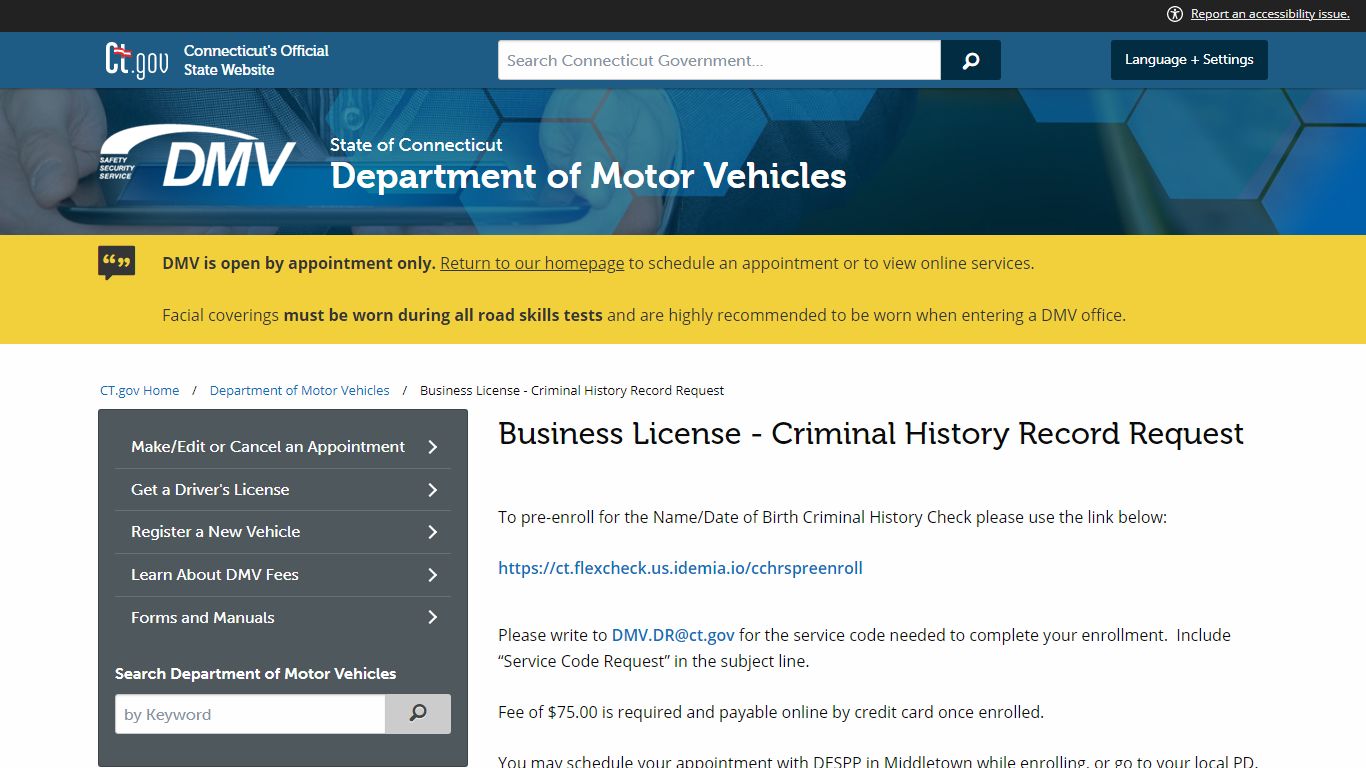
Task: Open the flexcheck pre-enroll URL link
Action: pos(680,568)
